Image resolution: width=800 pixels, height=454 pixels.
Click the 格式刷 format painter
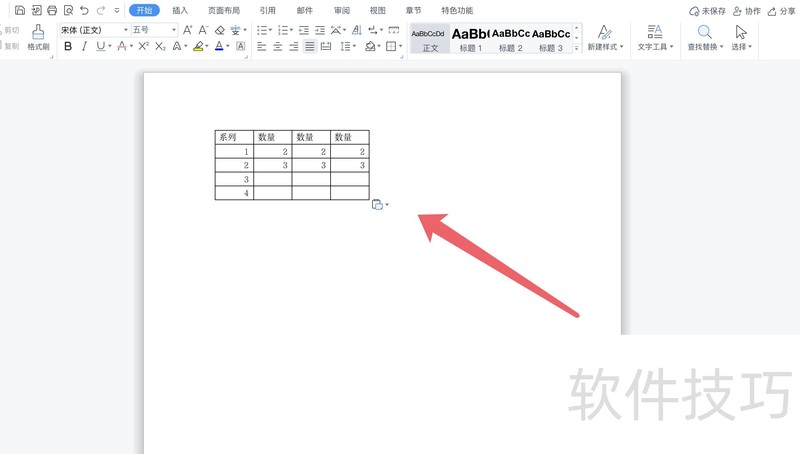[x=38, y=37]
